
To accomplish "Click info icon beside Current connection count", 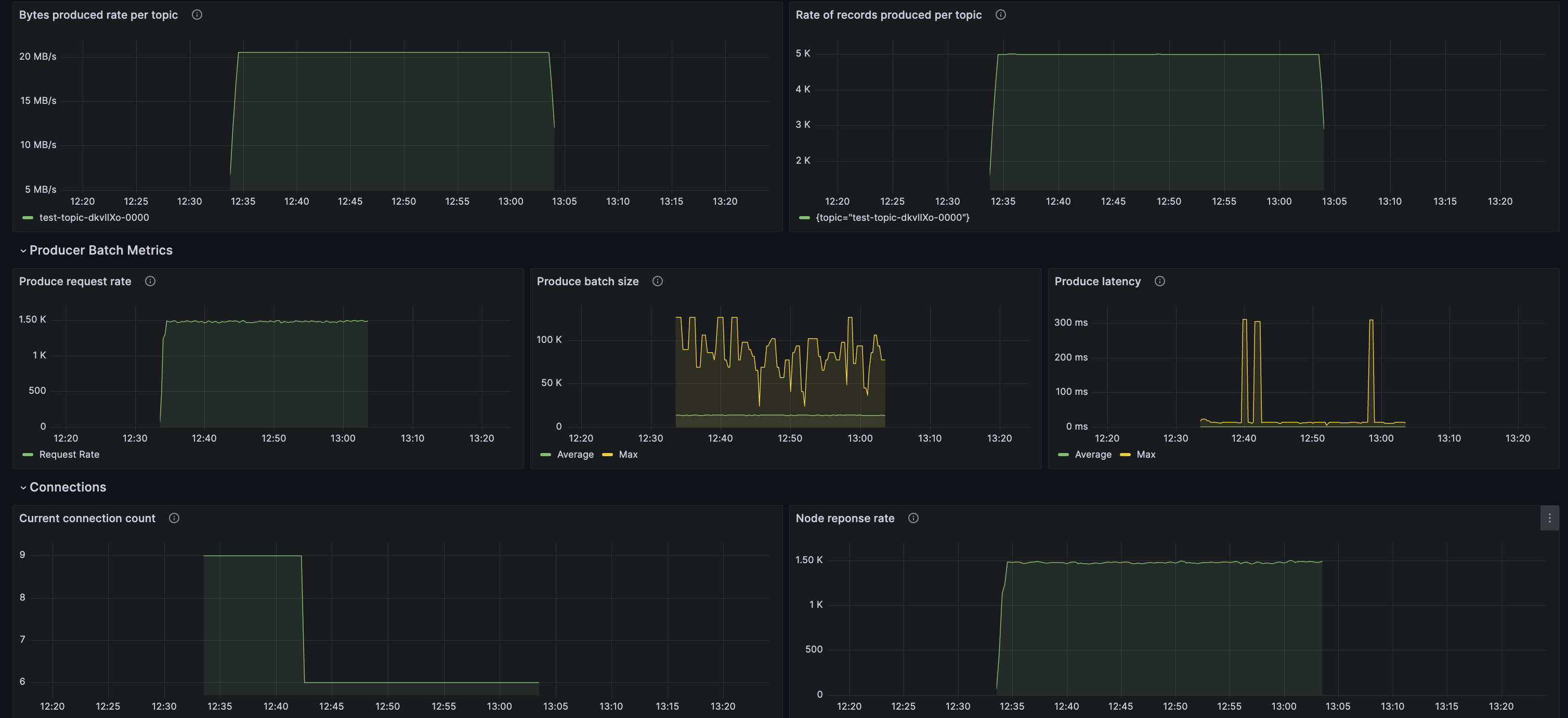I will 174,518.
